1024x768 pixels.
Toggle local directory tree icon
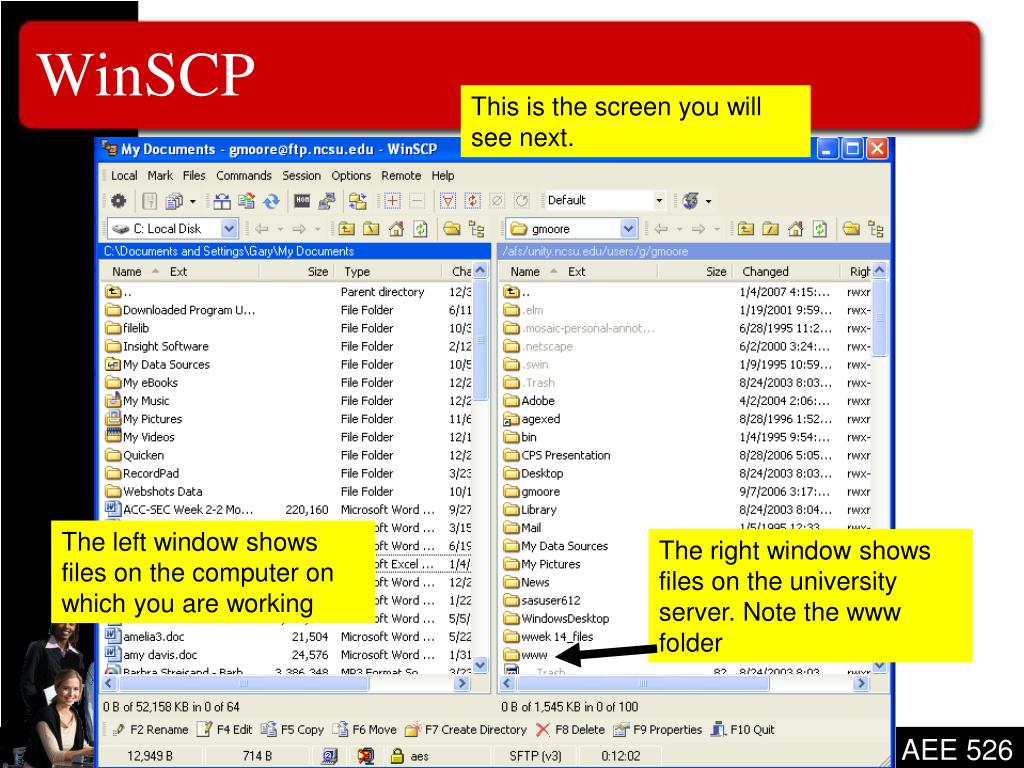477,229
